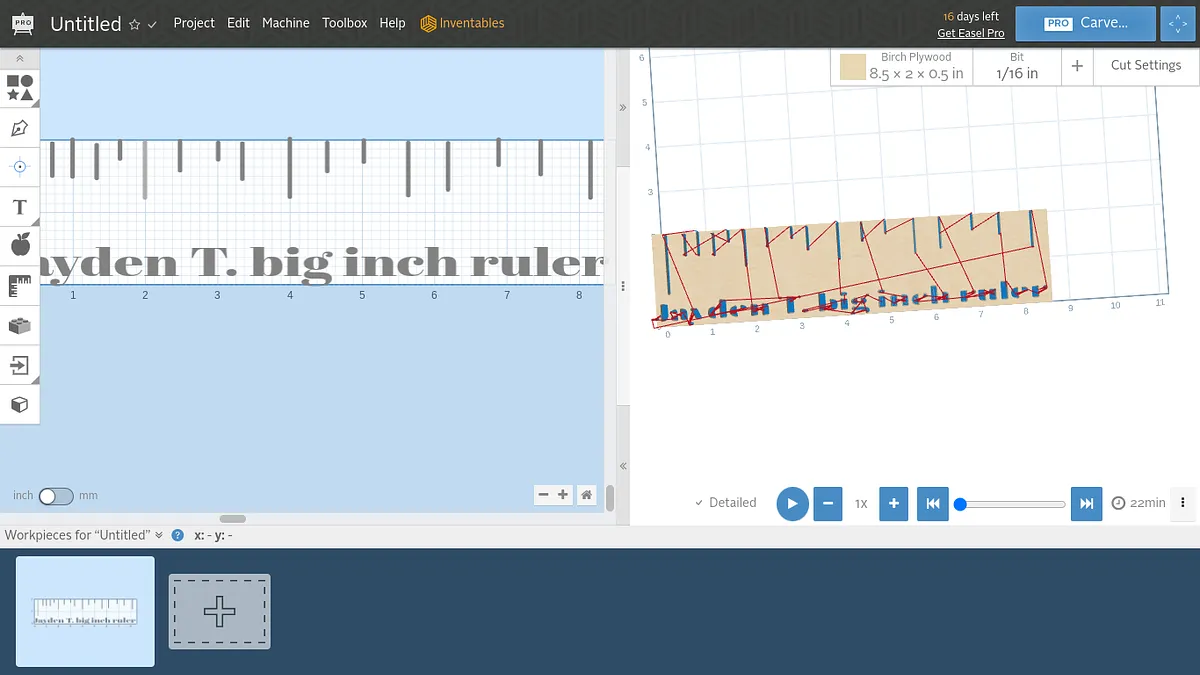Choose the Text tool
Screen dimensions: 1200x675
(19, 207)
